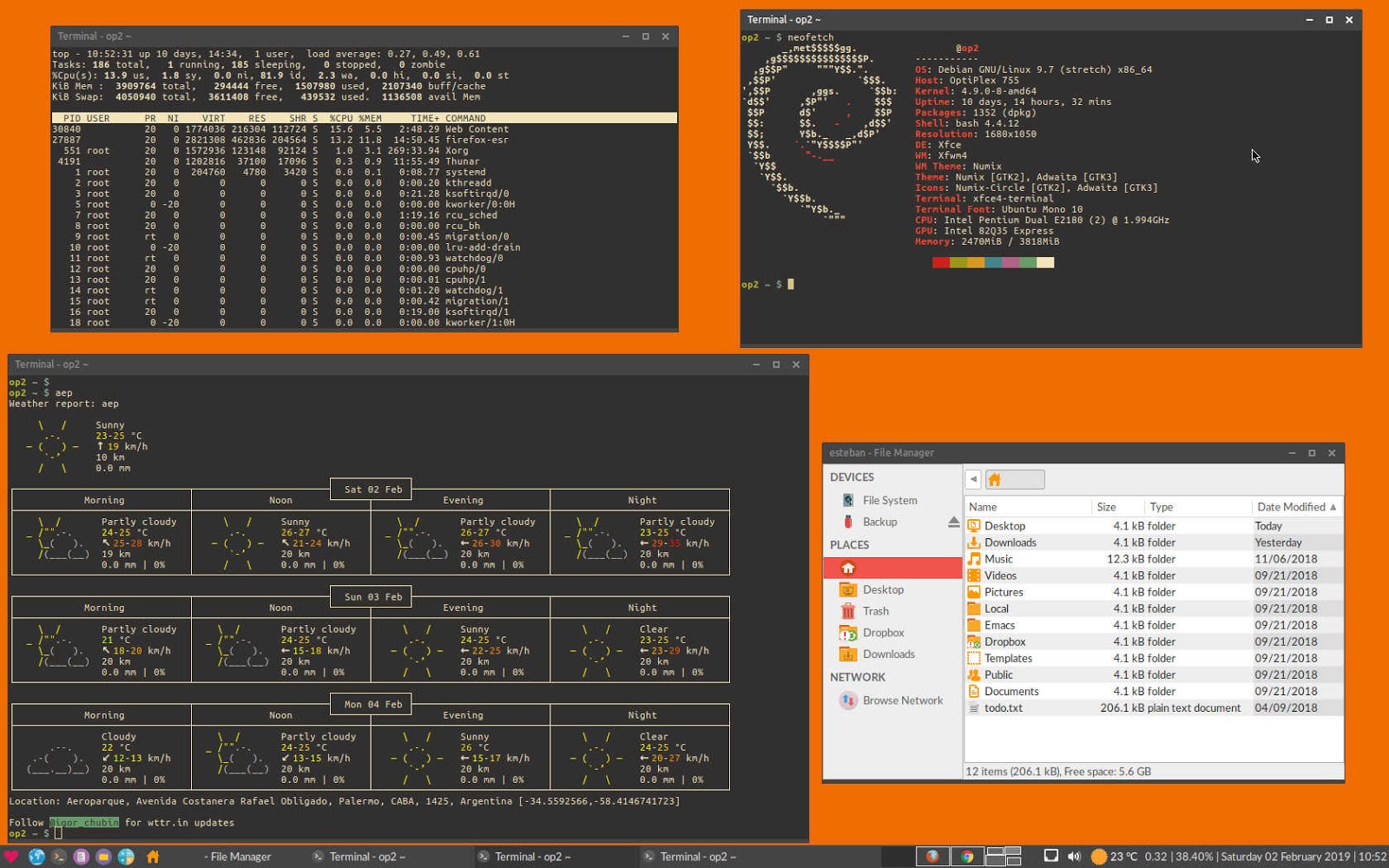Mute audio via the speaker tray icon
The image size is (1389, 868).
tap(1075, 856)
